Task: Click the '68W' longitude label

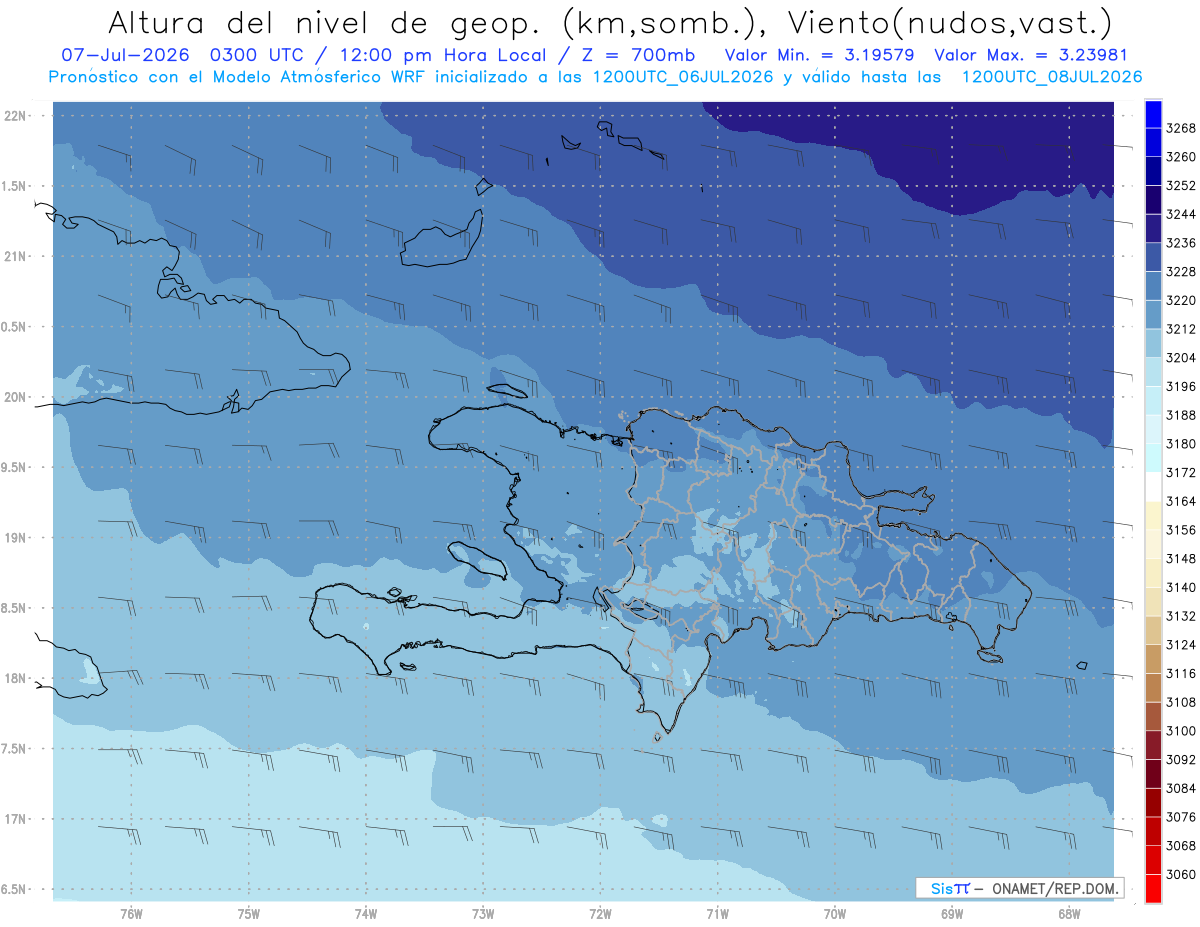Action: (1069, 914)
